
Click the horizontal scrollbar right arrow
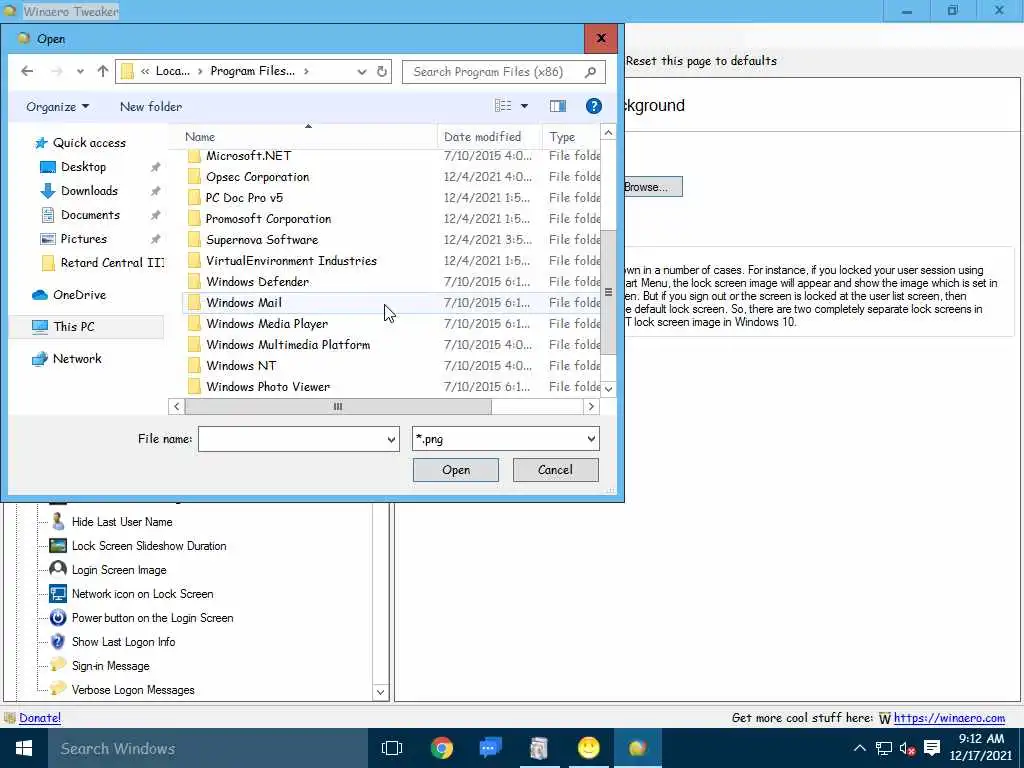[x=591, y=406]
